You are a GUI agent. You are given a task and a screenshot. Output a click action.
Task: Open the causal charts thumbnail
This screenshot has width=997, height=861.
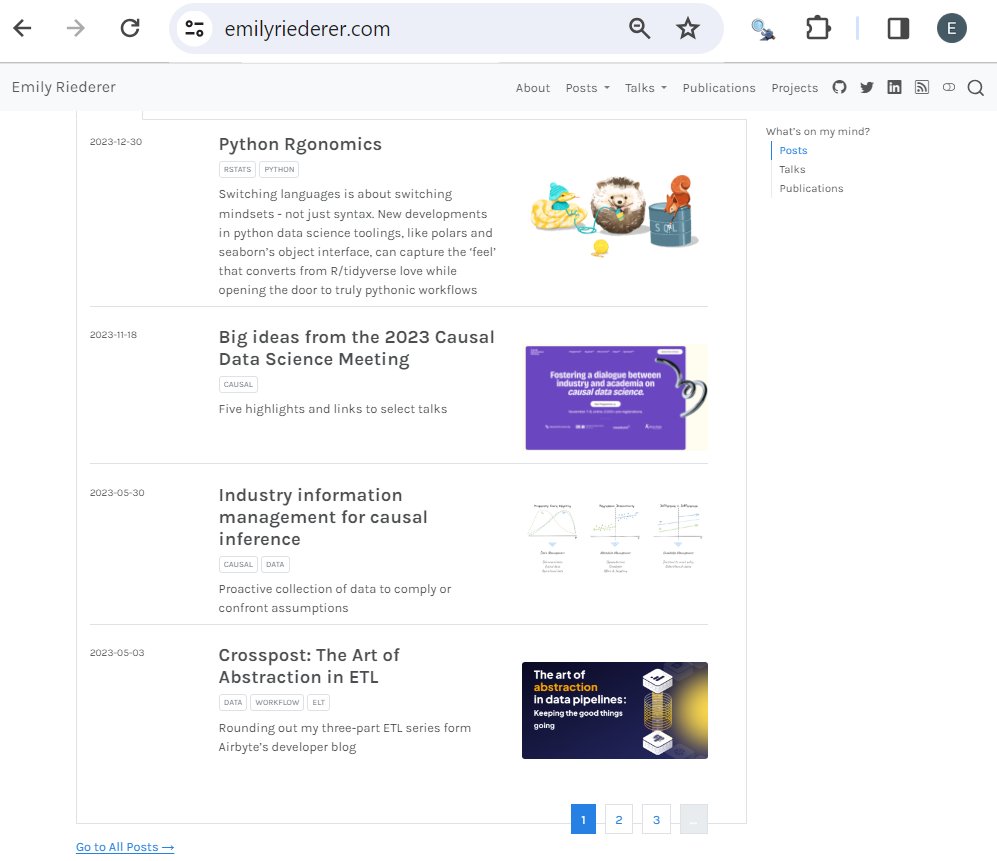(x=615, y=538)
